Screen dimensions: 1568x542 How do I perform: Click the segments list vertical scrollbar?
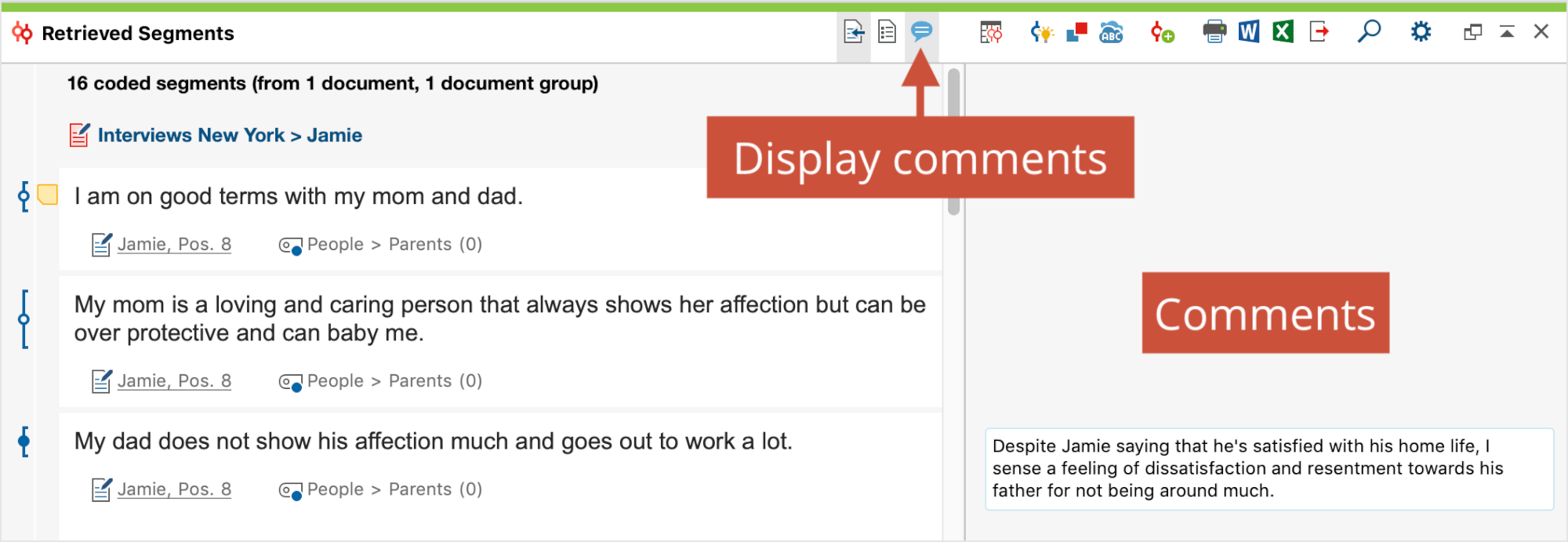click(953, 141)
